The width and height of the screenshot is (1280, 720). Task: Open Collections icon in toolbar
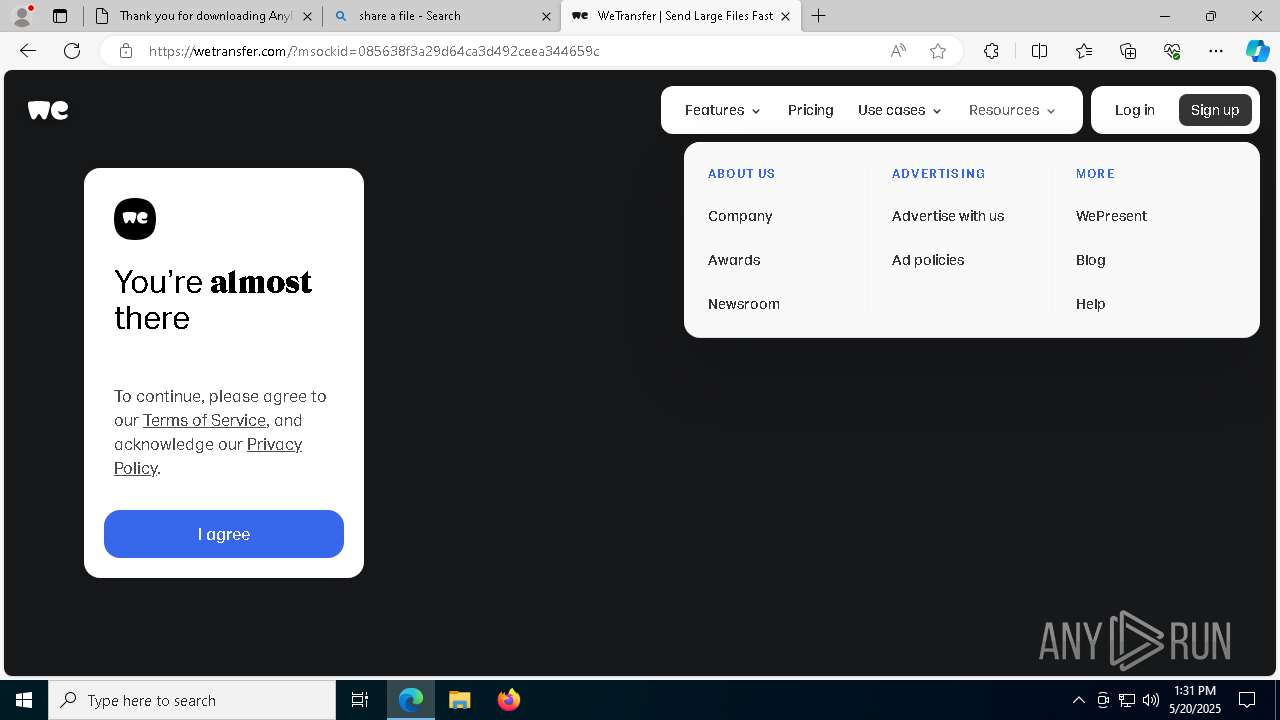1128,51
